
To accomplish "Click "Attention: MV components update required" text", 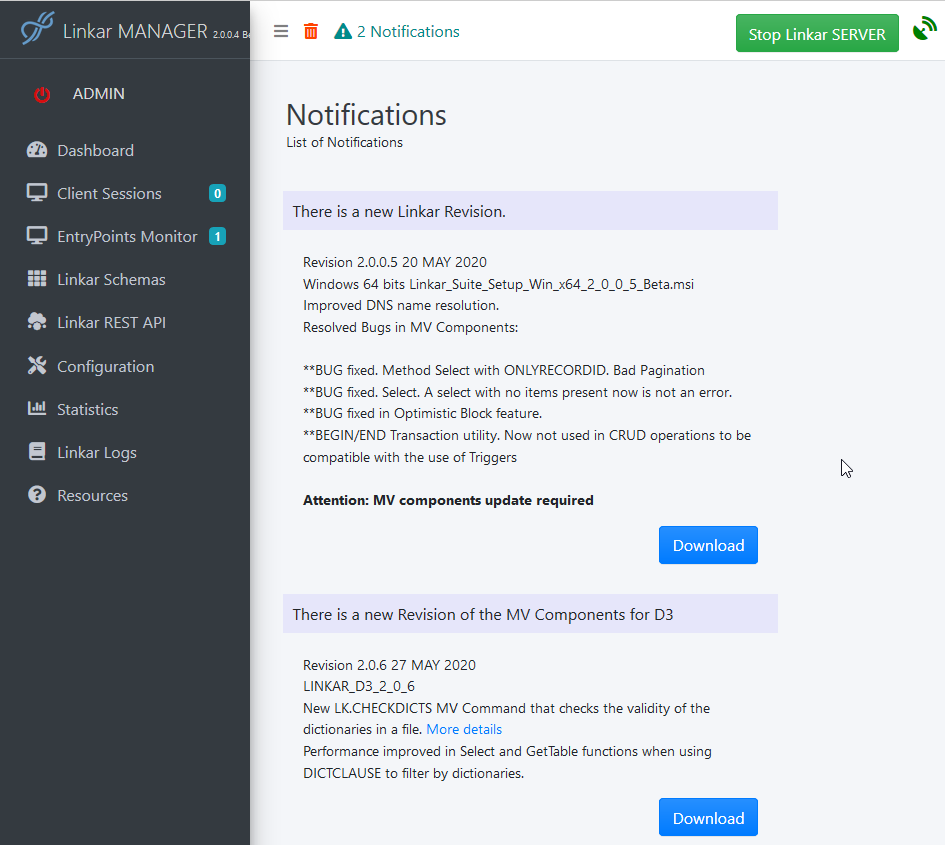I will coord(448,500).
